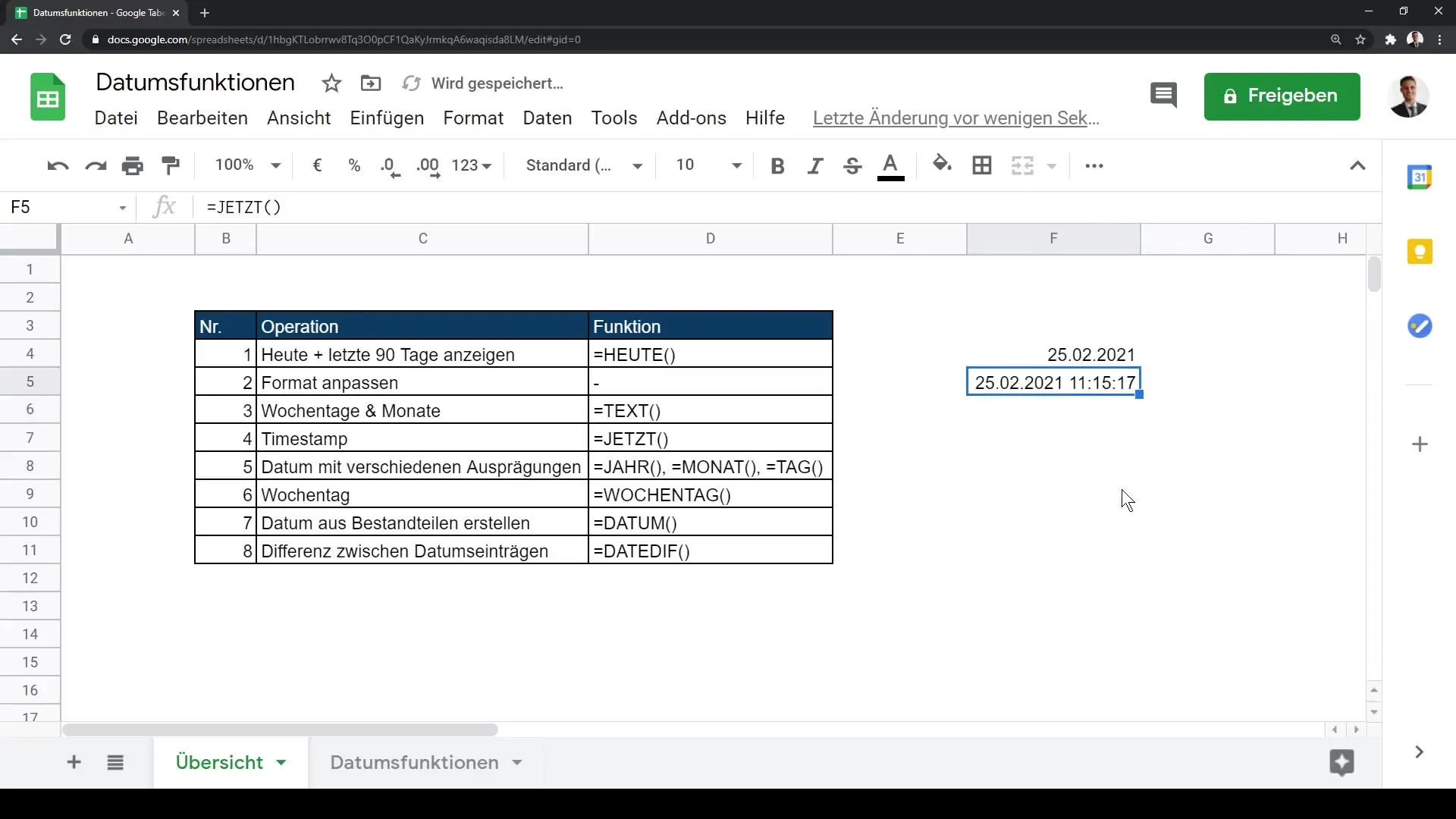Open the fill color bucket
The width and height of the screenshot is (1456, 819).
click(x=942, y=165)
